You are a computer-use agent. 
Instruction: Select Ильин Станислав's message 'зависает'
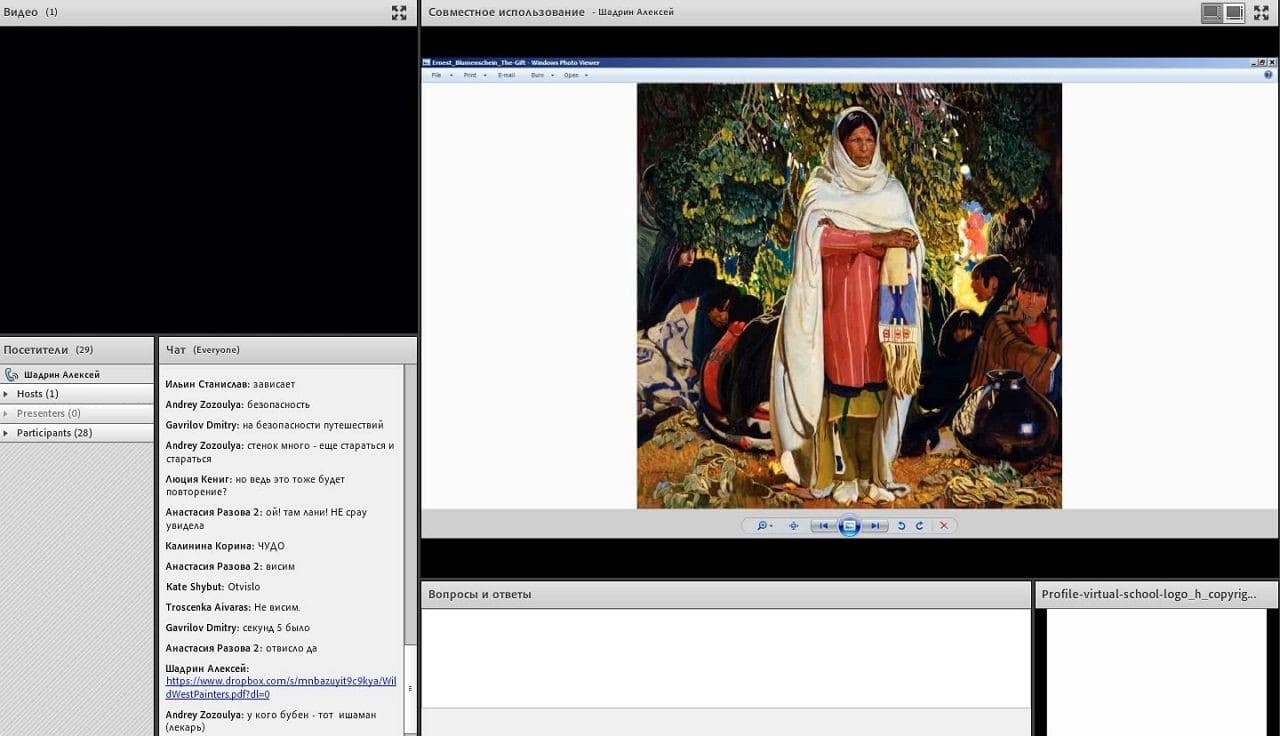[230, 384]
